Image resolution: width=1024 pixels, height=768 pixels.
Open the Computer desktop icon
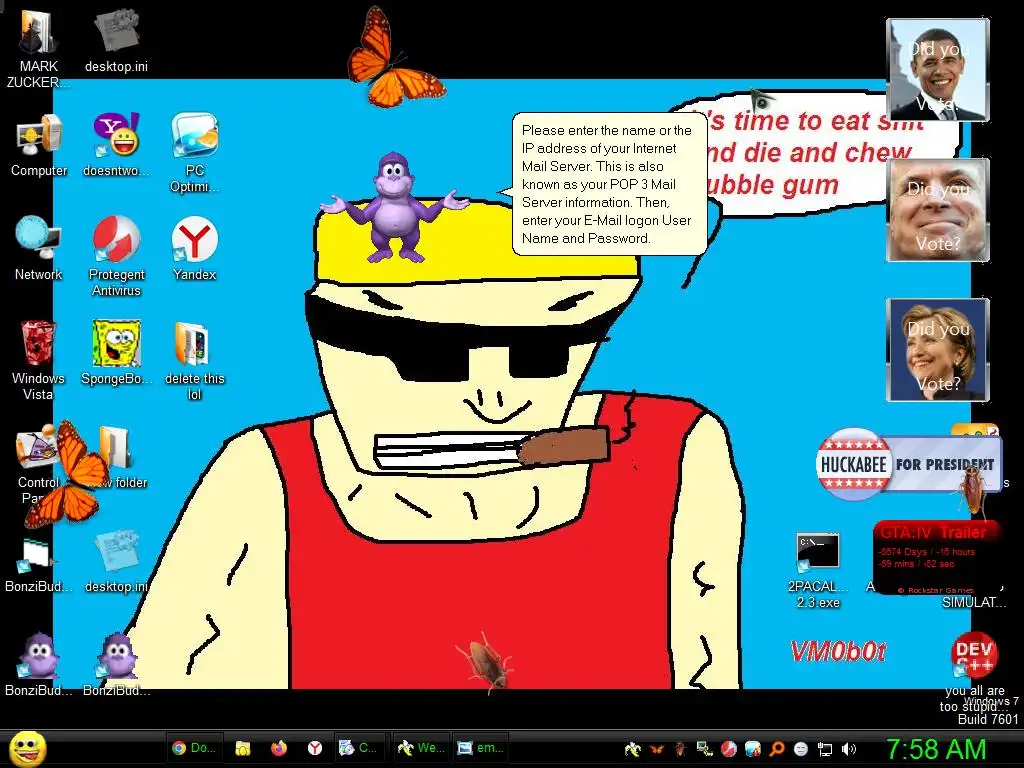pos(39,145)
